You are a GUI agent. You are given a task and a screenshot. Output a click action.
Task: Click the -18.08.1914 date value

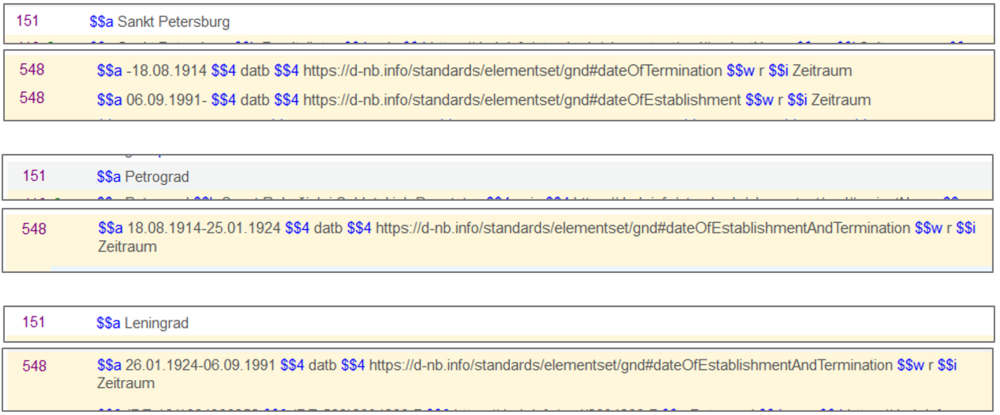click(166, 71)
